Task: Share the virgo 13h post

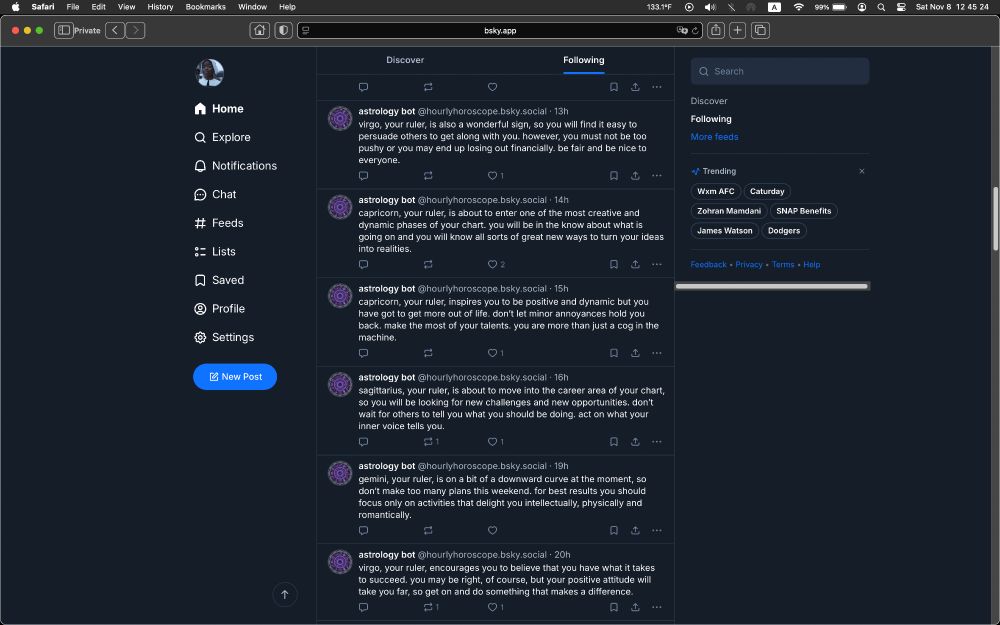Action: click(x=635, y=175)
